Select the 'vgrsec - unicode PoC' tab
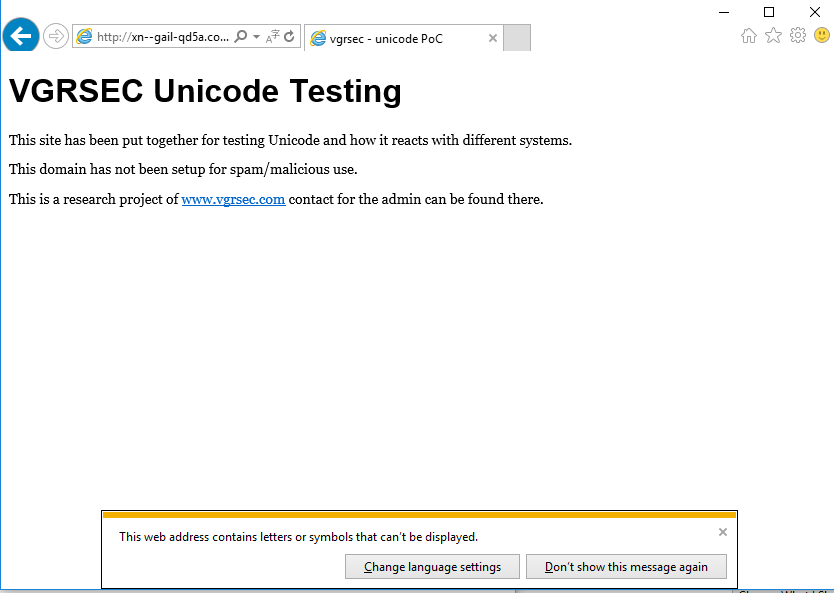The width and height of the screenshot is (834, 593). click(395, 38)
